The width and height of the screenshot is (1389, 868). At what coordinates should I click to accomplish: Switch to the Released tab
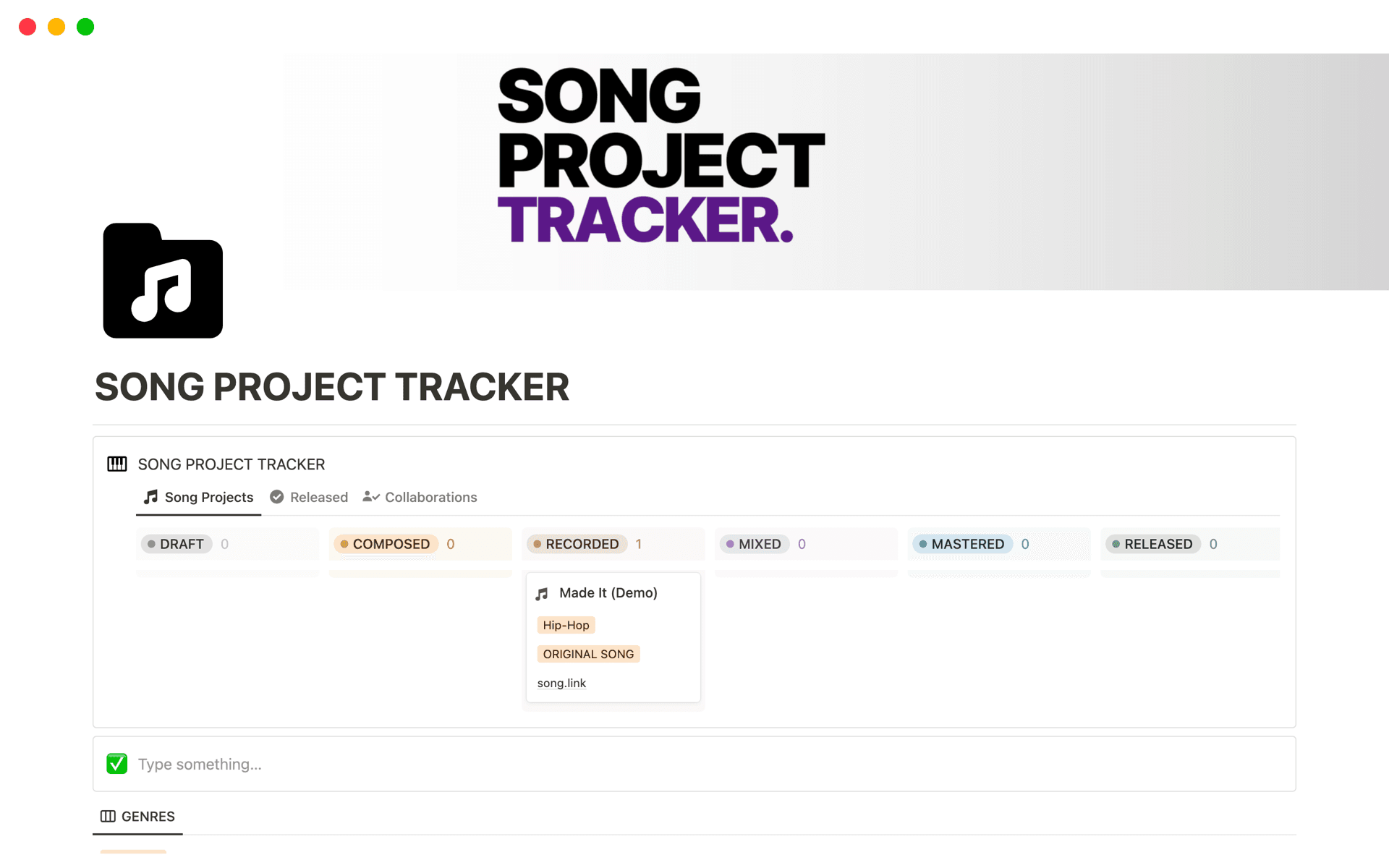point(318,497)
